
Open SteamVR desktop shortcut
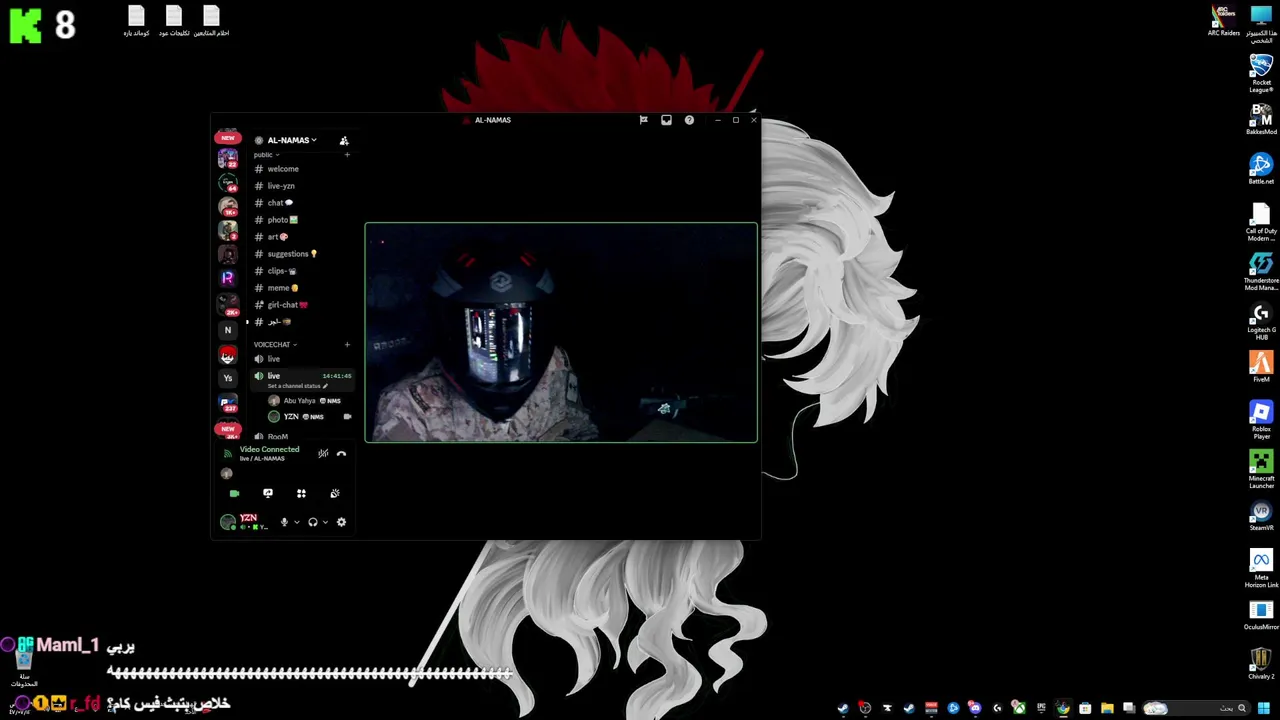1261,516
